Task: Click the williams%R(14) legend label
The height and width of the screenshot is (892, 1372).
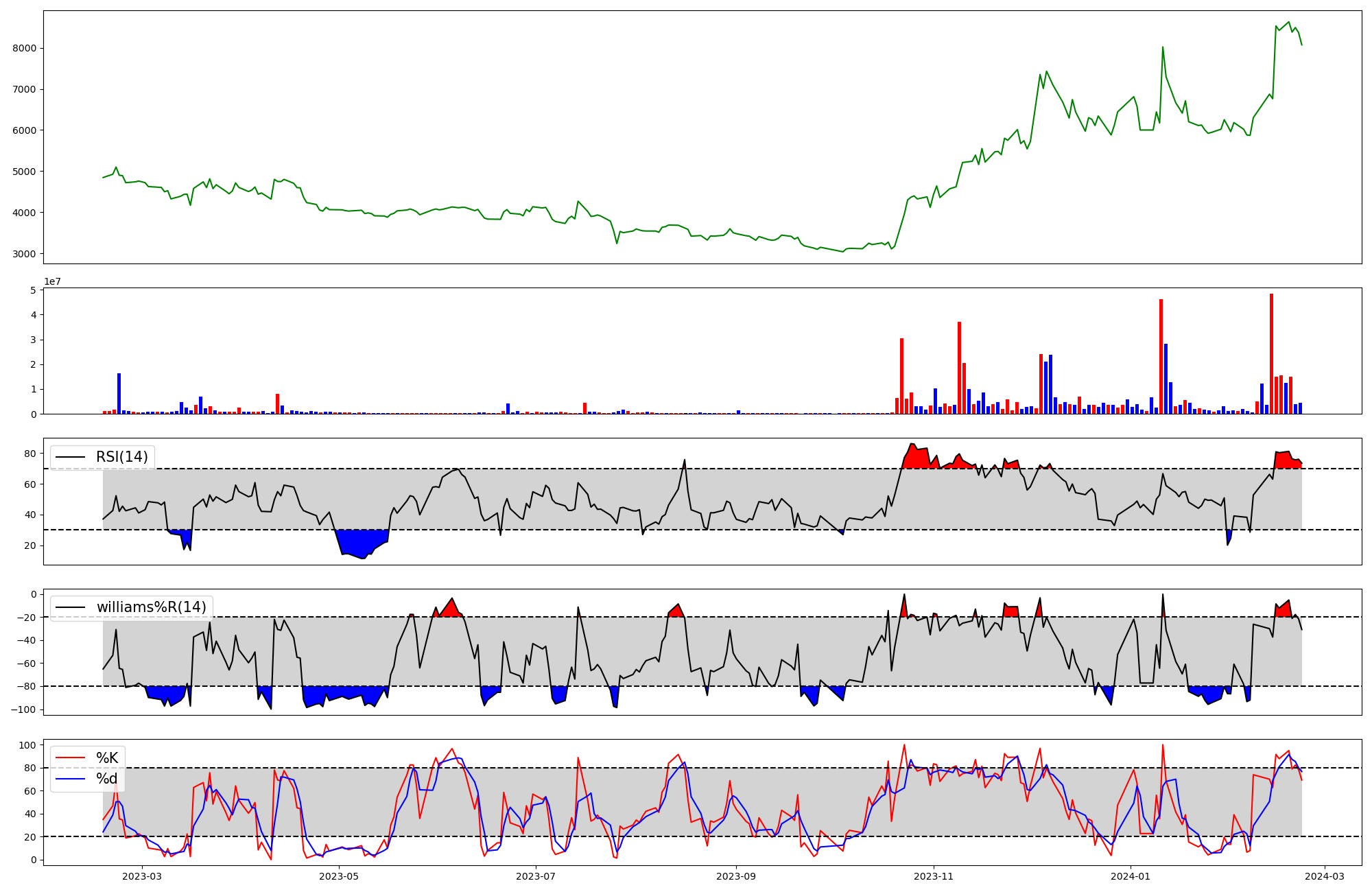Action: (151, 607)
